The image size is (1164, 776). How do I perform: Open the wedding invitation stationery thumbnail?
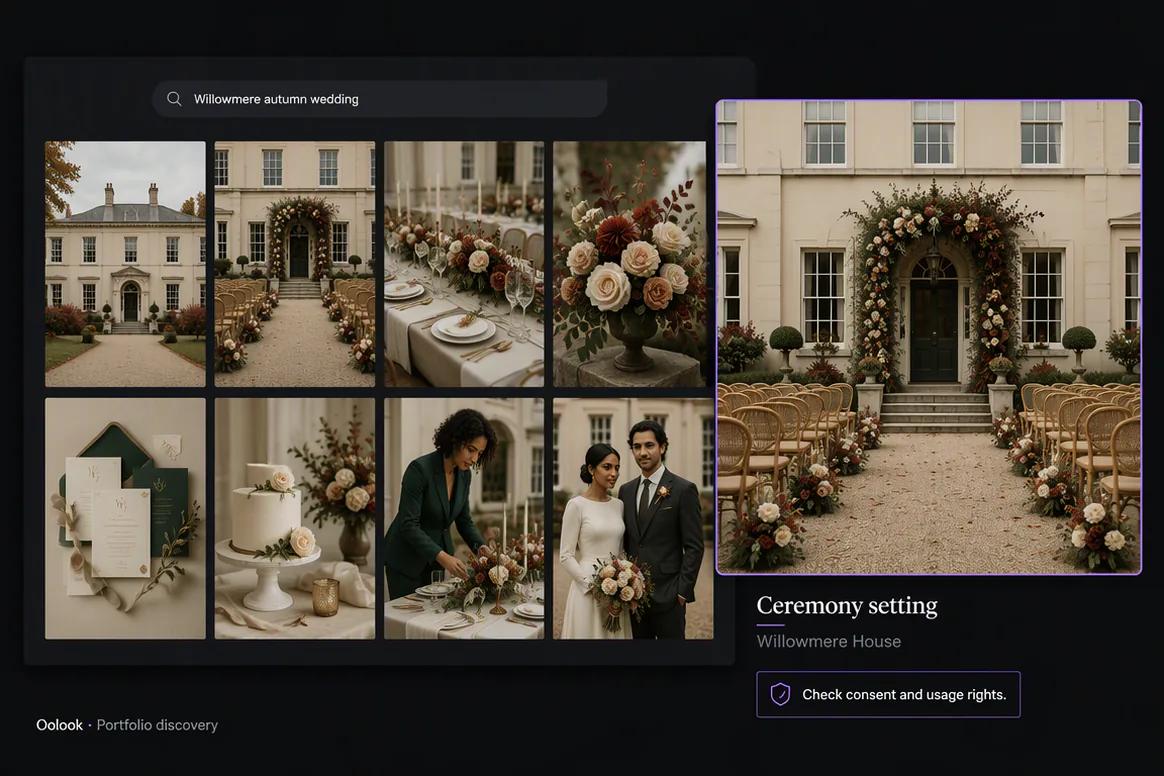(125, 518)
